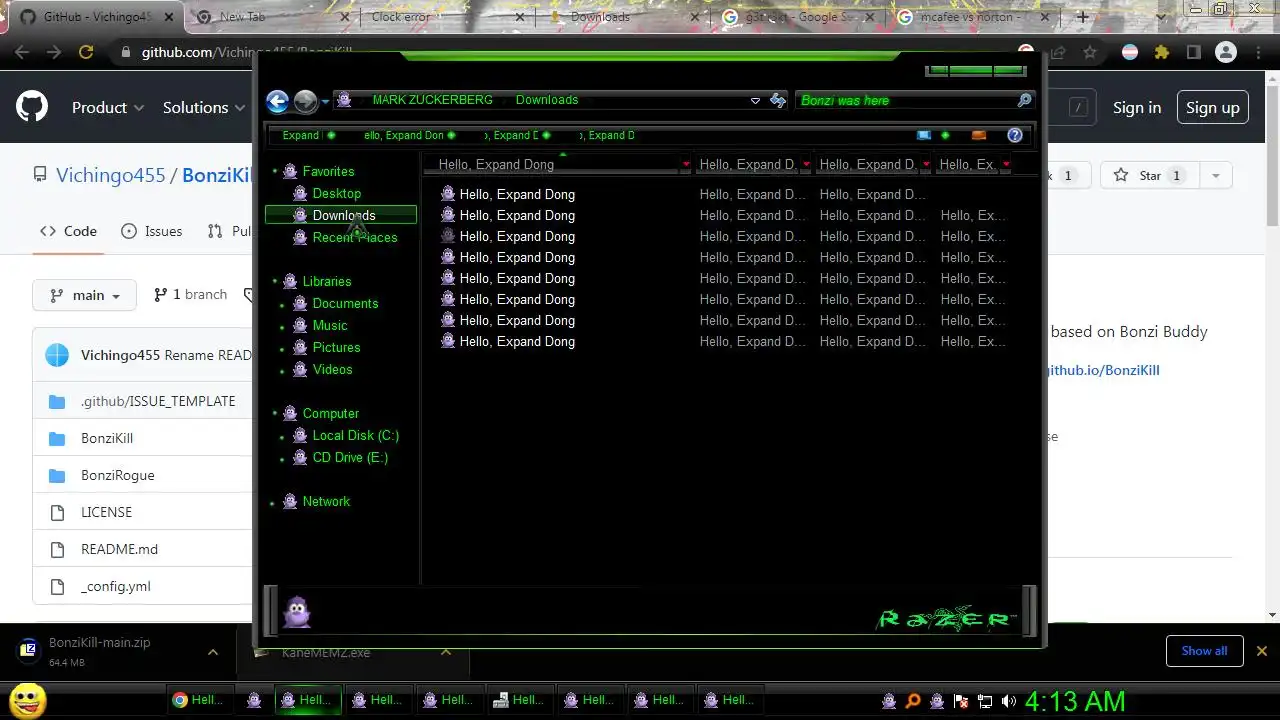This screenshot has height=720, width=1280.
Task: Expand the Network node
Action: [x=273, y=503]
